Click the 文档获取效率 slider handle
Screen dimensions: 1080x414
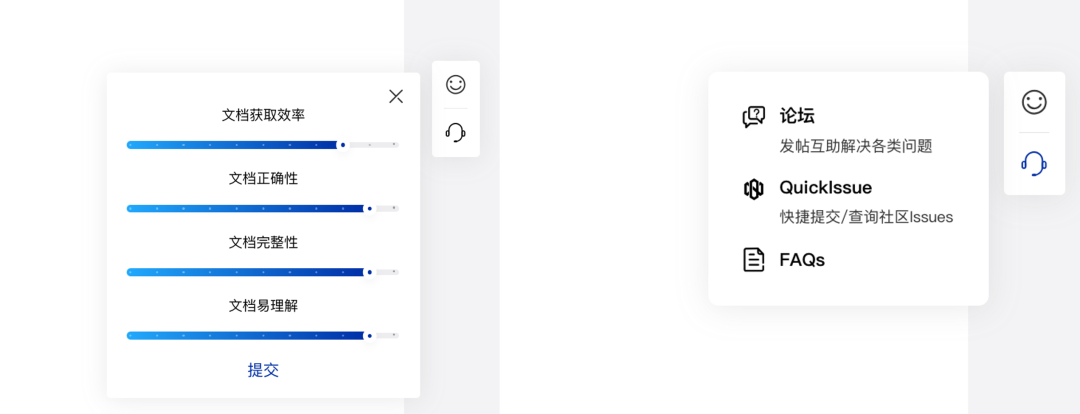click(343, 145)
